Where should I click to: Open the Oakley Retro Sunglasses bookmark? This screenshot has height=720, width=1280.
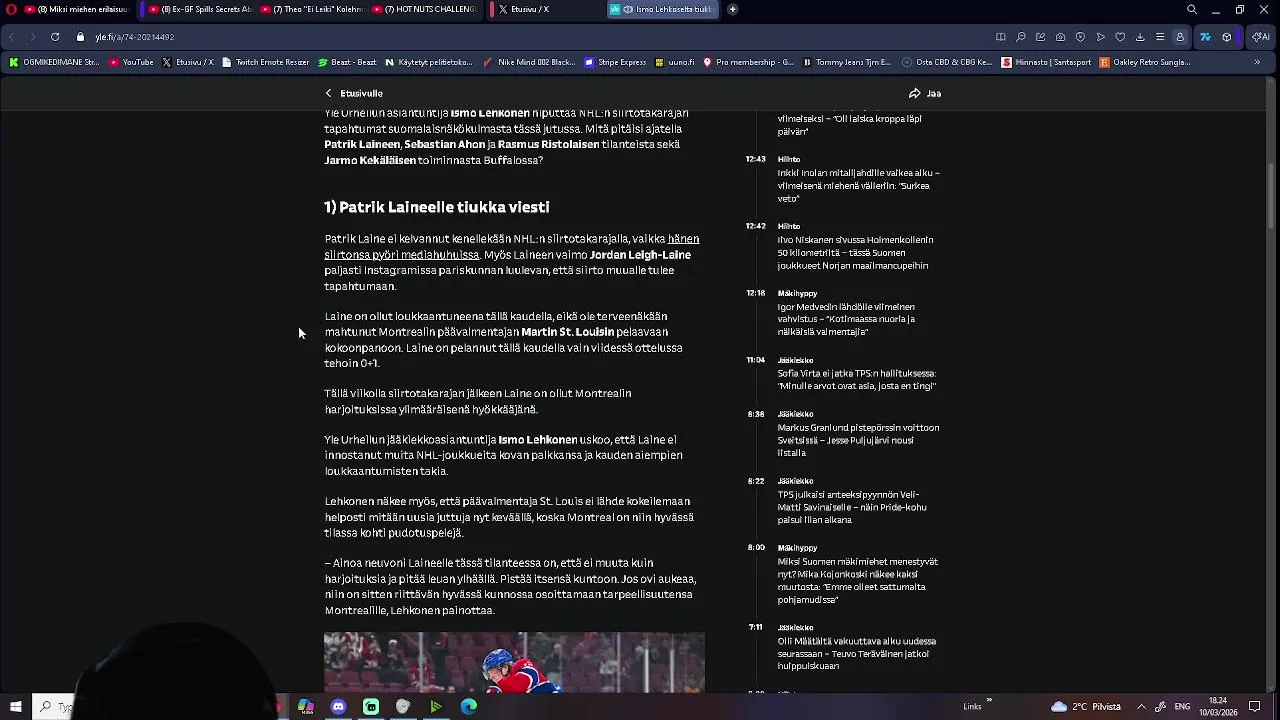[x=1144, y=62]
